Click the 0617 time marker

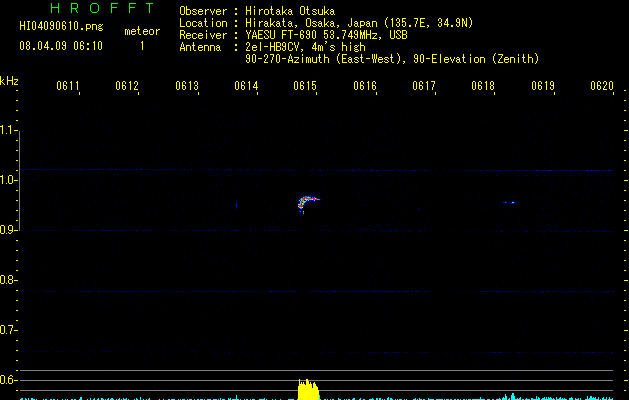424,86
